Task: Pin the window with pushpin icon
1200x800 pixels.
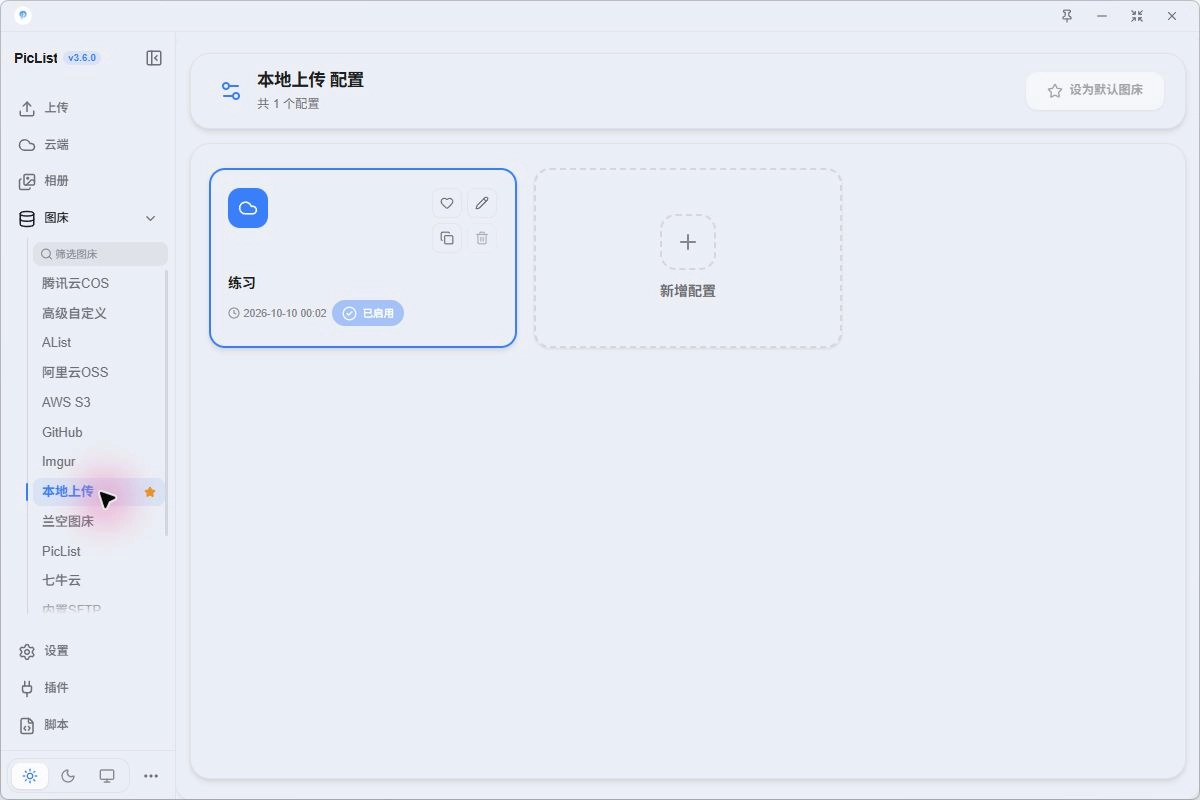Action: (x=1067, y=16)
